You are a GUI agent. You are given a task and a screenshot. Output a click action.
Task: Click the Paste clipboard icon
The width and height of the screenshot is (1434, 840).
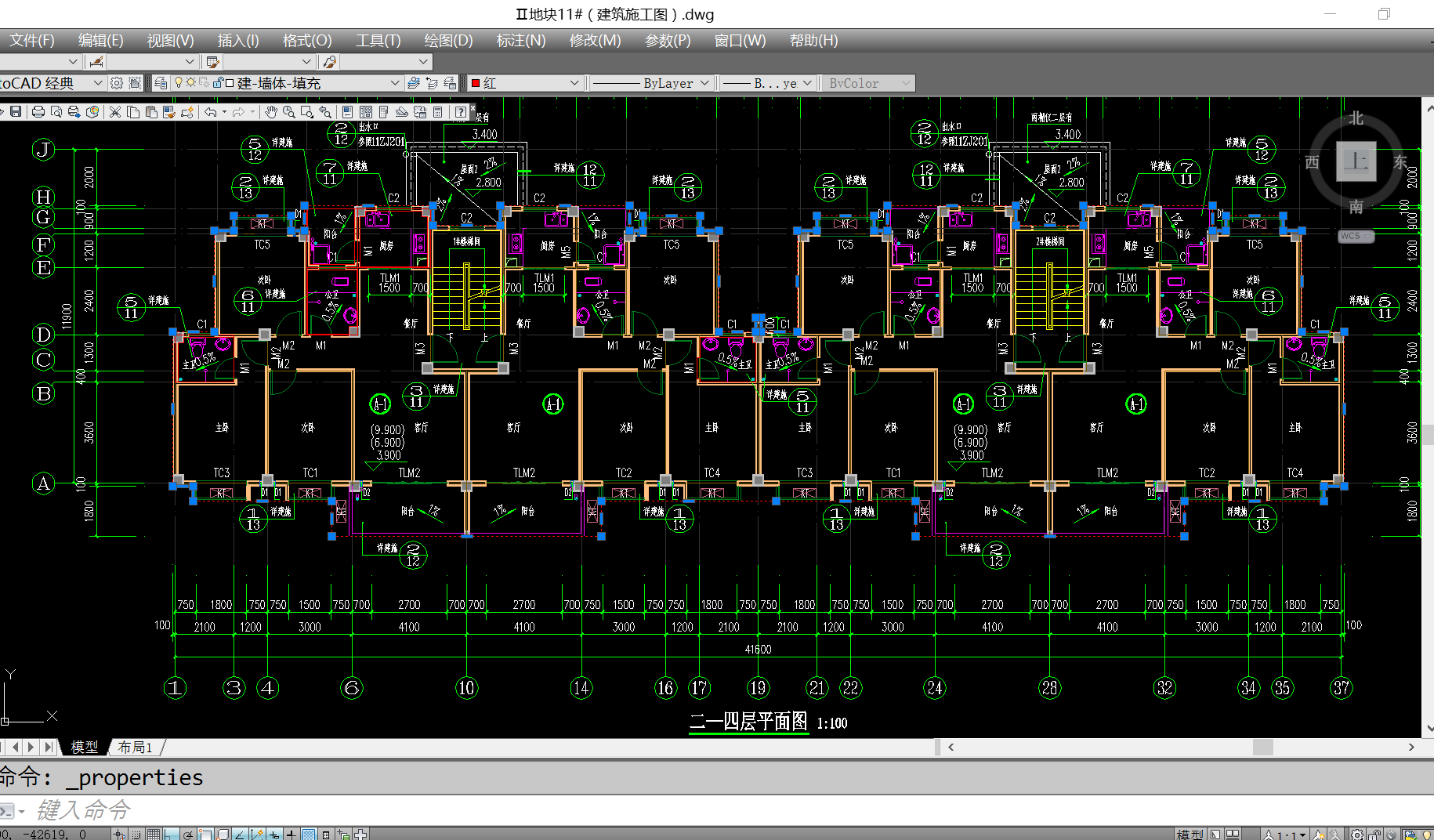pyautogui.click(x=151, y=112)
